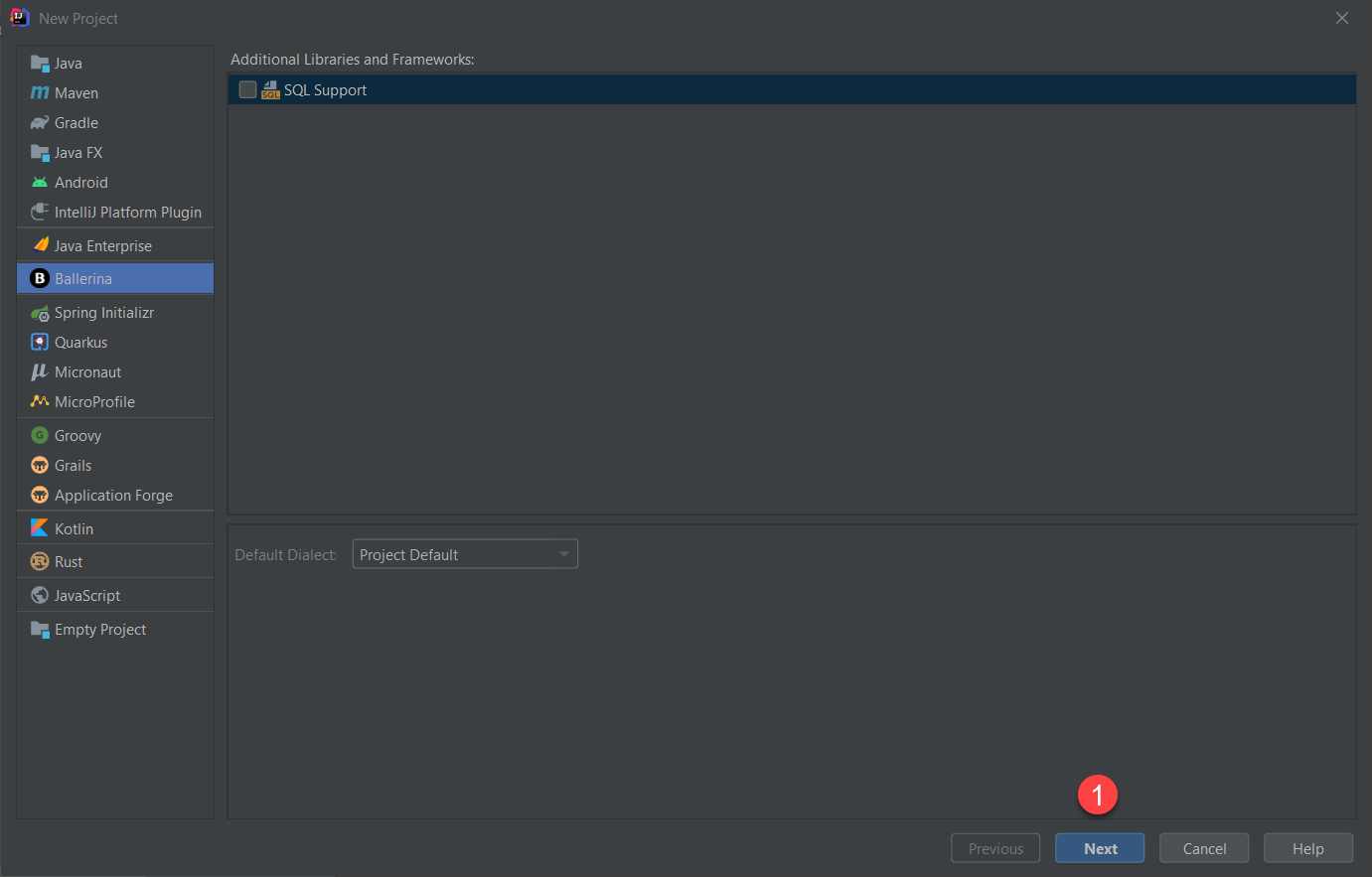This screenshot has height=877, width=1372.
Task: Open Help for the wizard
Action: click(x=1308, y=848)
